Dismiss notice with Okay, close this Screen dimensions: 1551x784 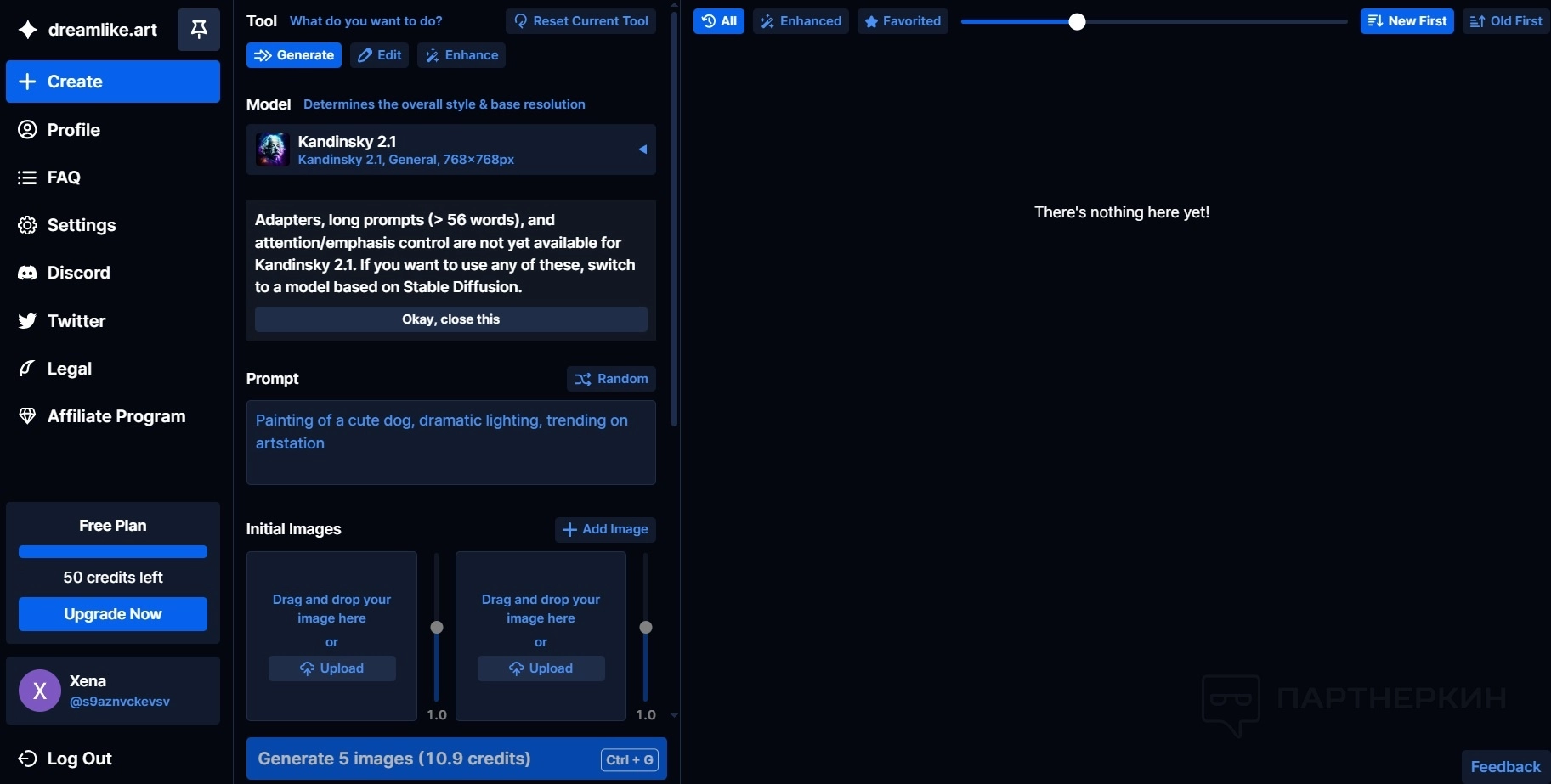pos(451,319)
